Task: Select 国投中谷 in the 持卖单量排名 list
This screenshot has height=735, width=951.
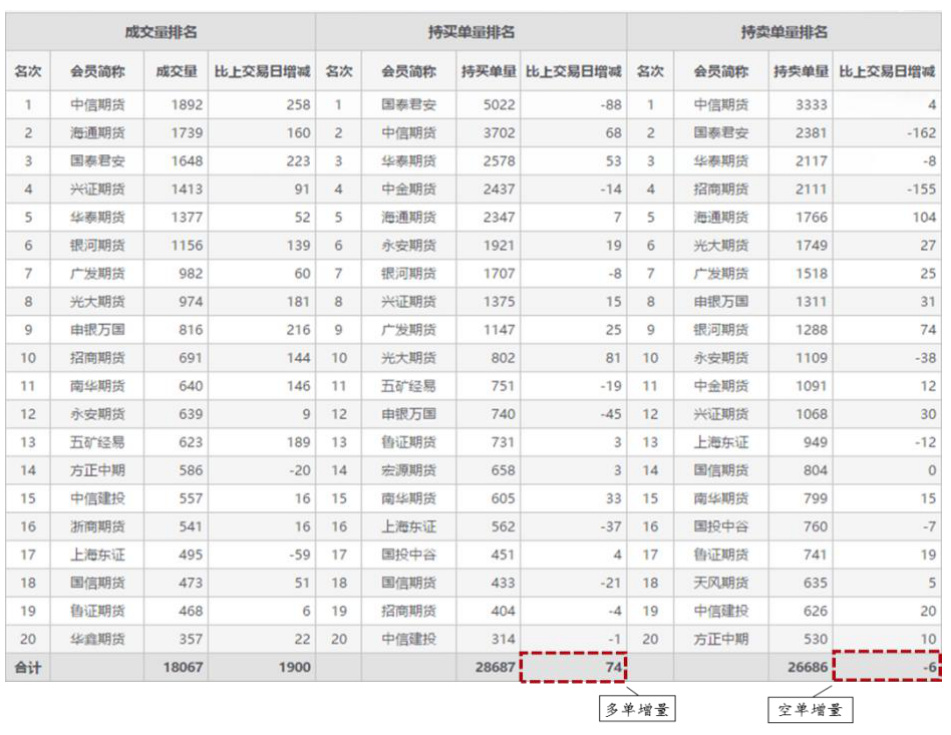Action: [x=721, y=526]
